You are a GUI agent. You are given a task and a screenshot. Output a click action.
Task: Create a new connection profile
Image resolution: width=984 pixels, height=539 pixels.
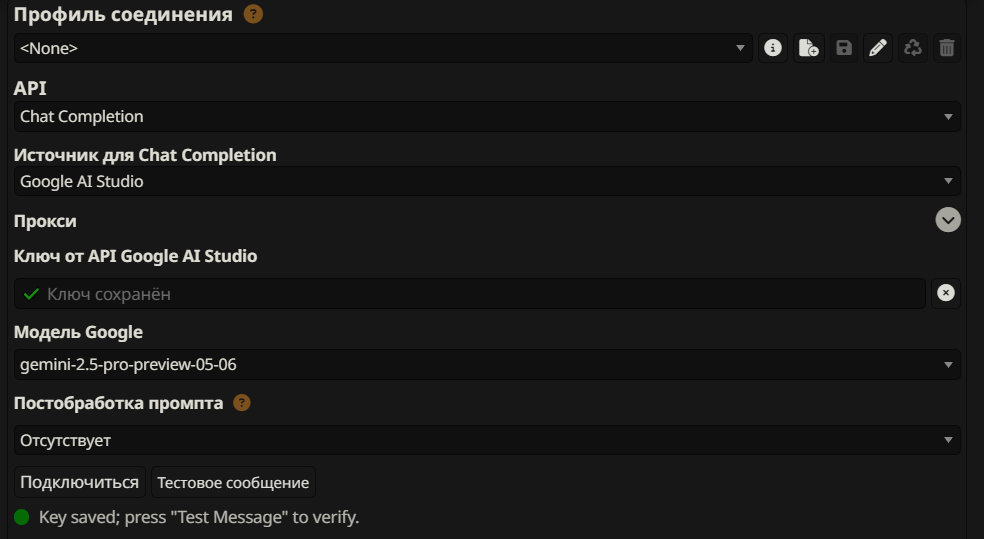pyautogui.click(x=808, y=48)
